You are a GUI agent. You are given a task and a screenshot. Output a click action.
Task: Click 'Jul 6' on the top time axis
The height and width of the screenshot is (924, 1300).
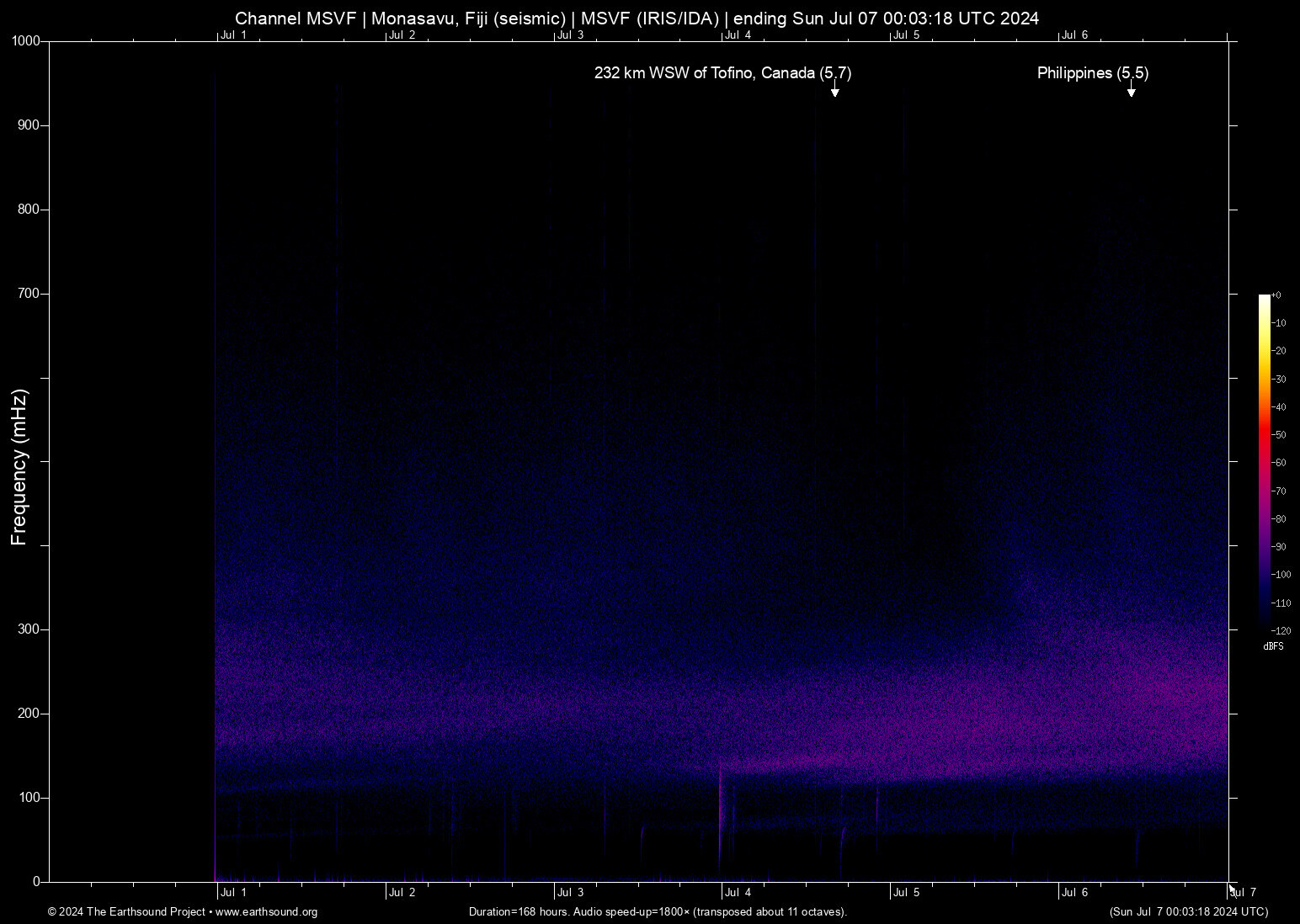click(x=1075, y=35)
